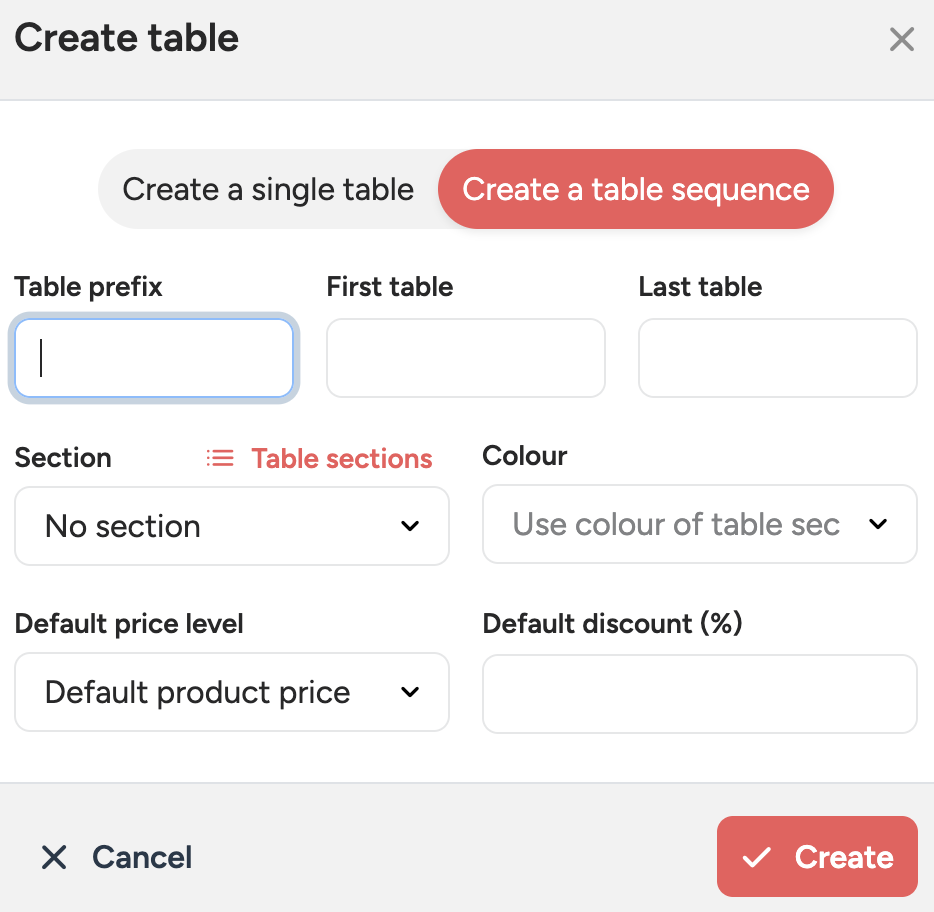Viewport: 934px width, 912px height.
Task: Open the Use colour of table section dropdown
Action: (x=676, y=524)
